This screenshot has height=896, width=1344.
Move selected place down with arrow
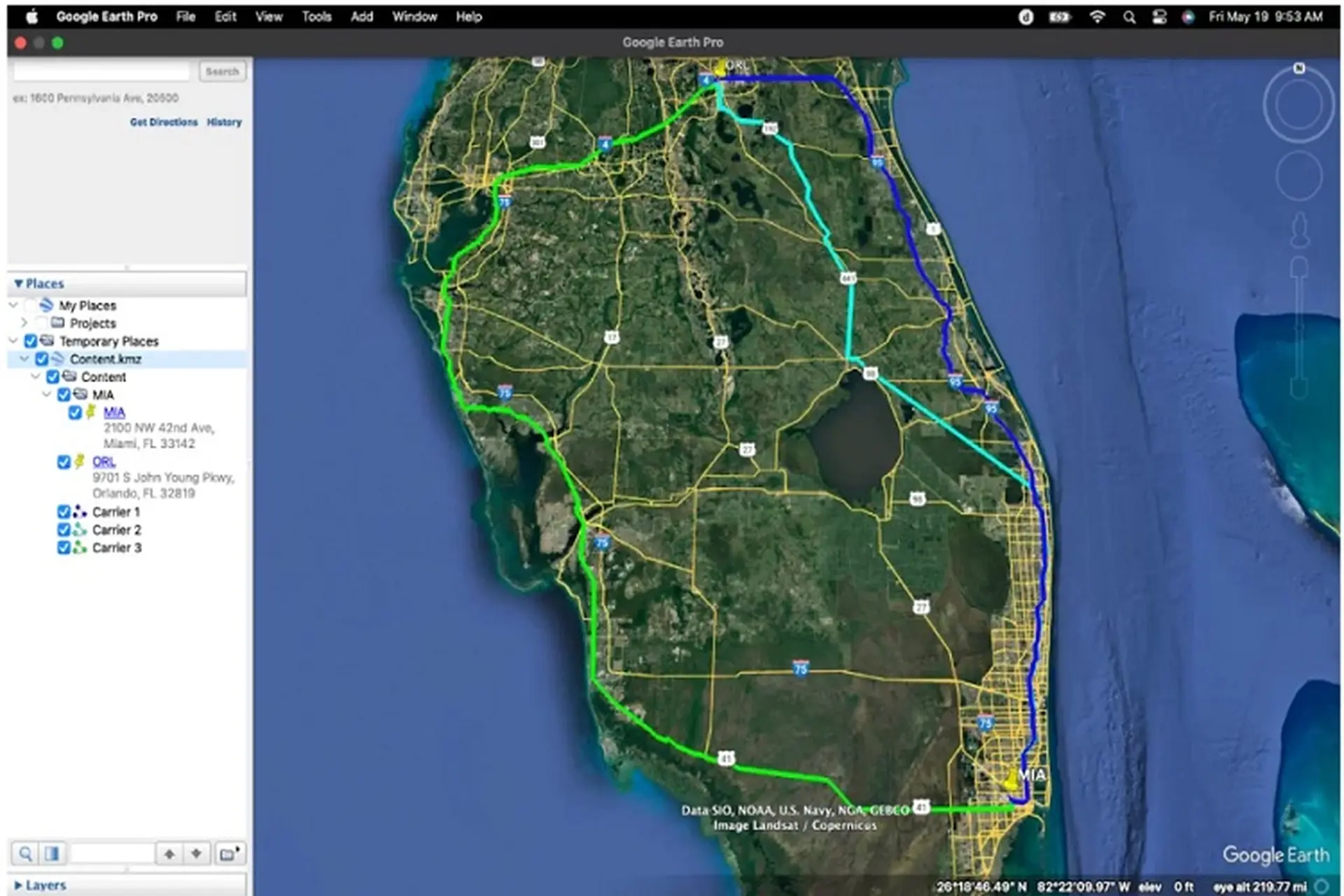click(197, 853)
